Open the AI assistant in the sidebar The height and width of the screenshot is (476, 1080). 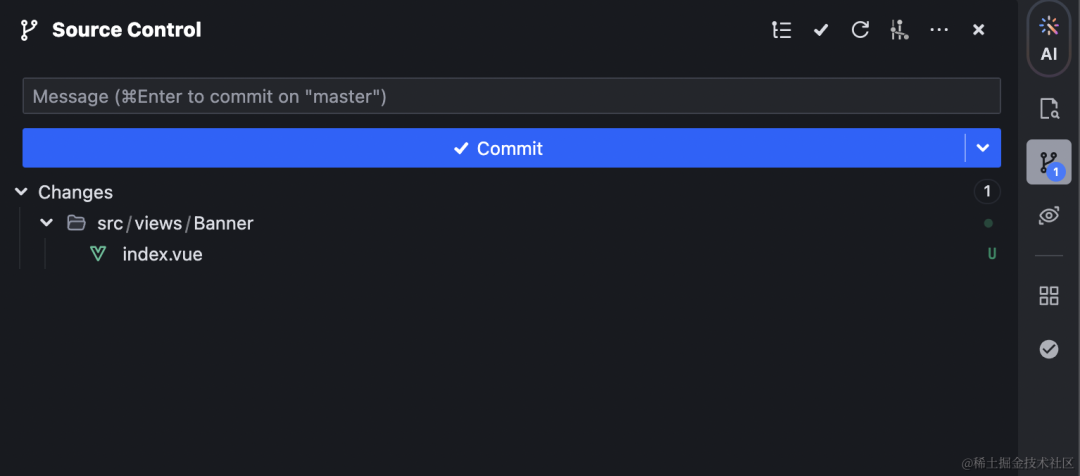[x=1048, y=39]
